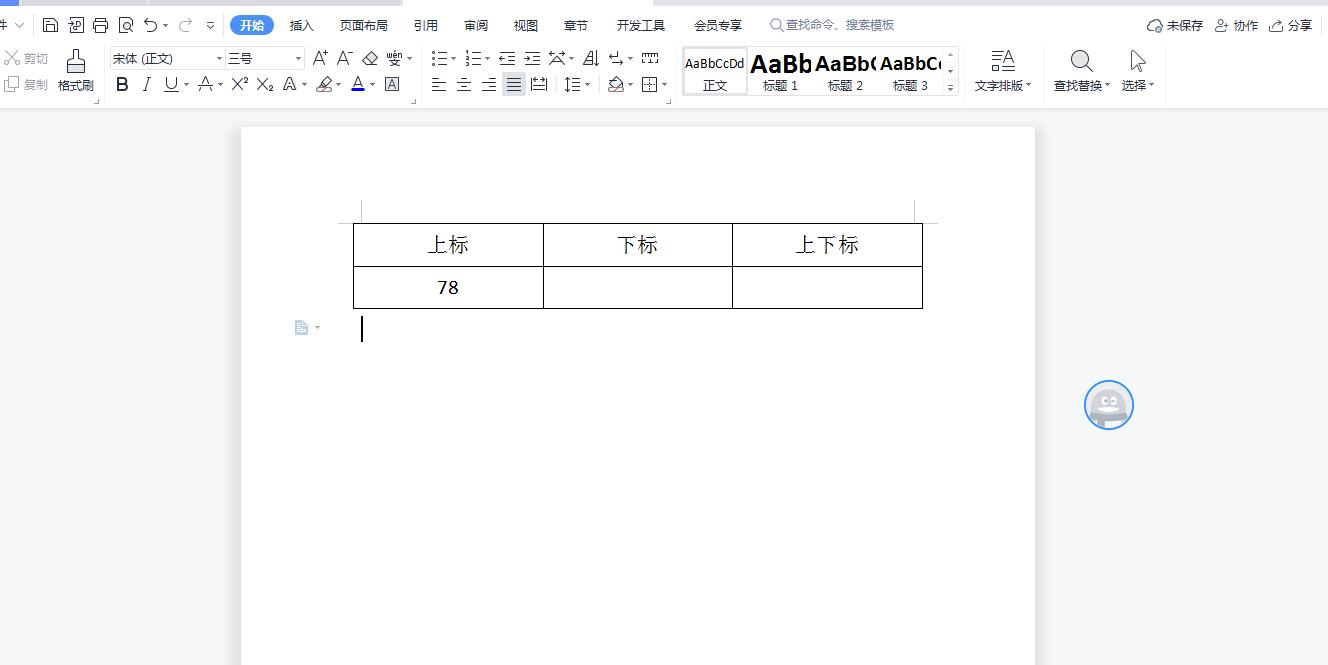Switch to the 引用 (References) tab
The height and width of the screenshot is (665, 1328).
pyautogui.click(x=425, y=25)
